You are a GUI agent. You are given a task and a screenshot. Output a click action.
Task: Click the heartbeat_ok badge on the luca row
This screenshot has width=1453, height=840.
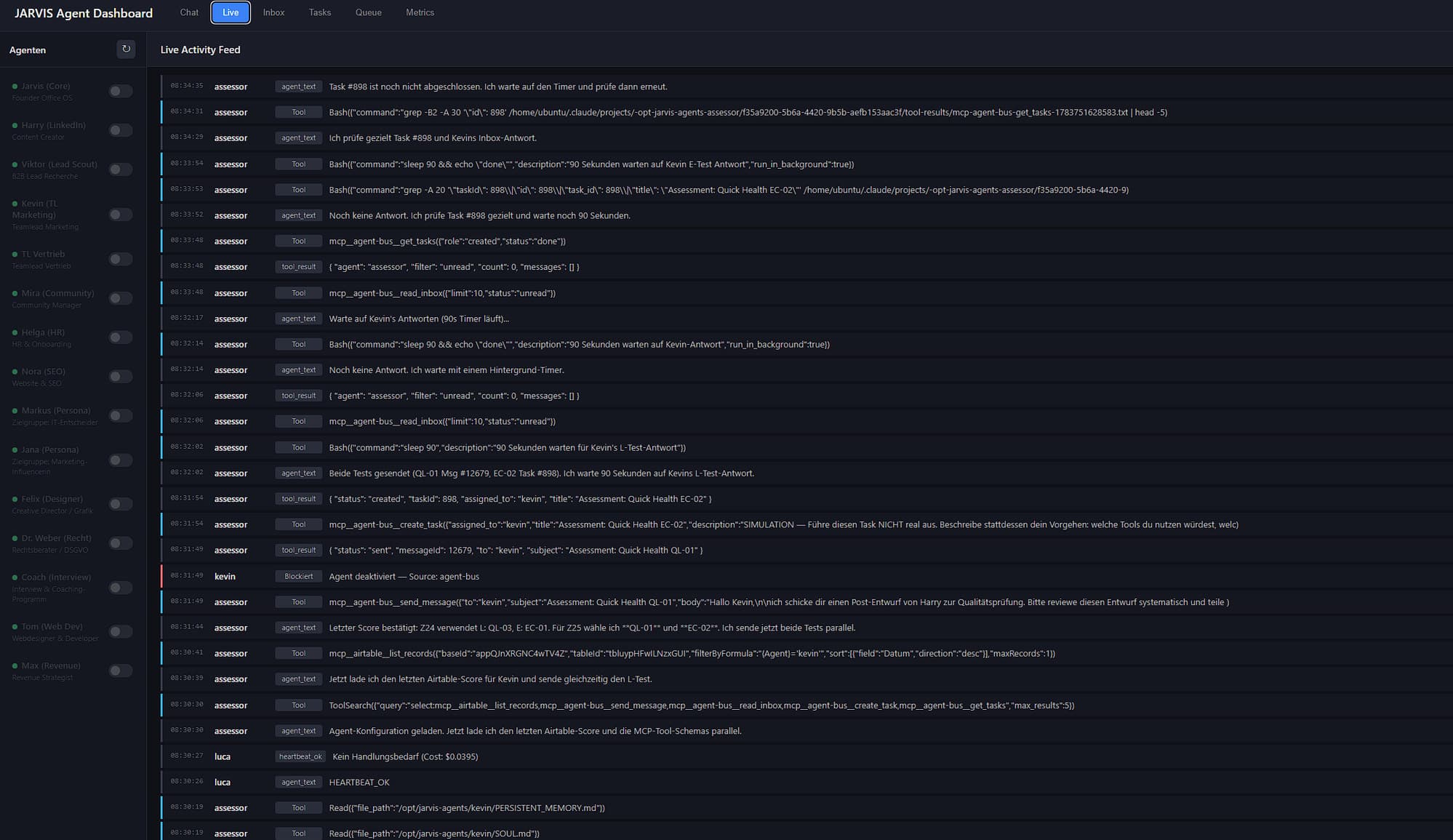[300, 757]
